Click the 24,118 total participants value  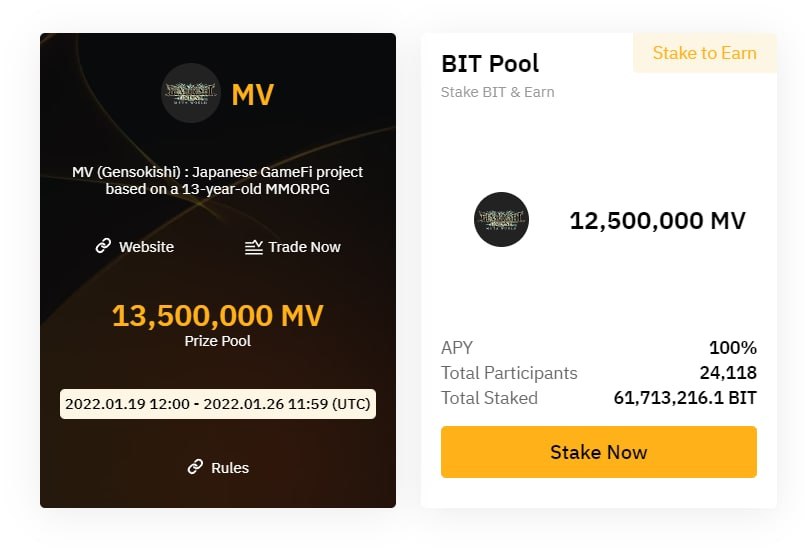[x=728, y=373]
